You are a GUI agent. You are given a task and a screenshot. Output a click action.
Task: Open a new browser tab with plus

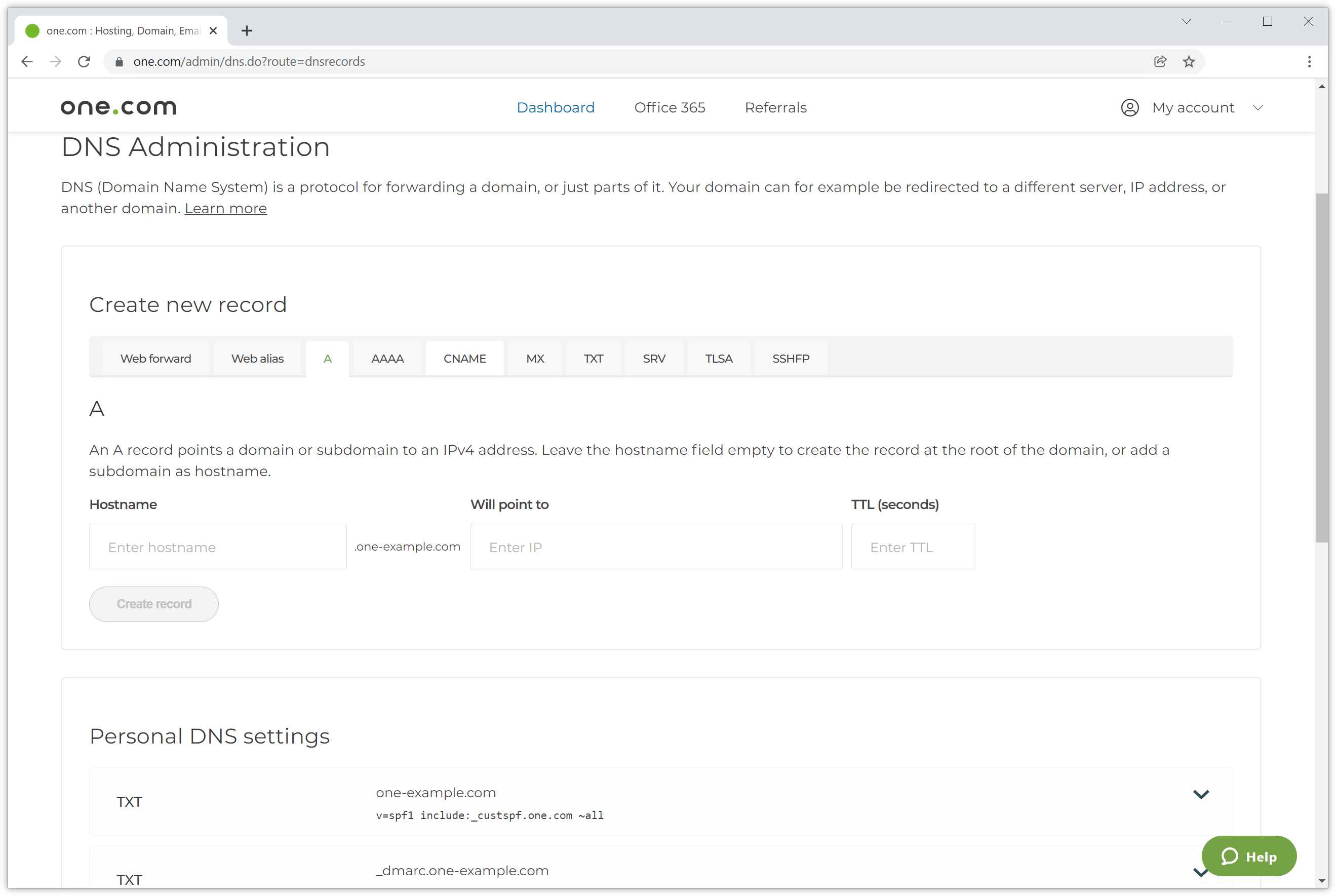(x=247, y=31)
